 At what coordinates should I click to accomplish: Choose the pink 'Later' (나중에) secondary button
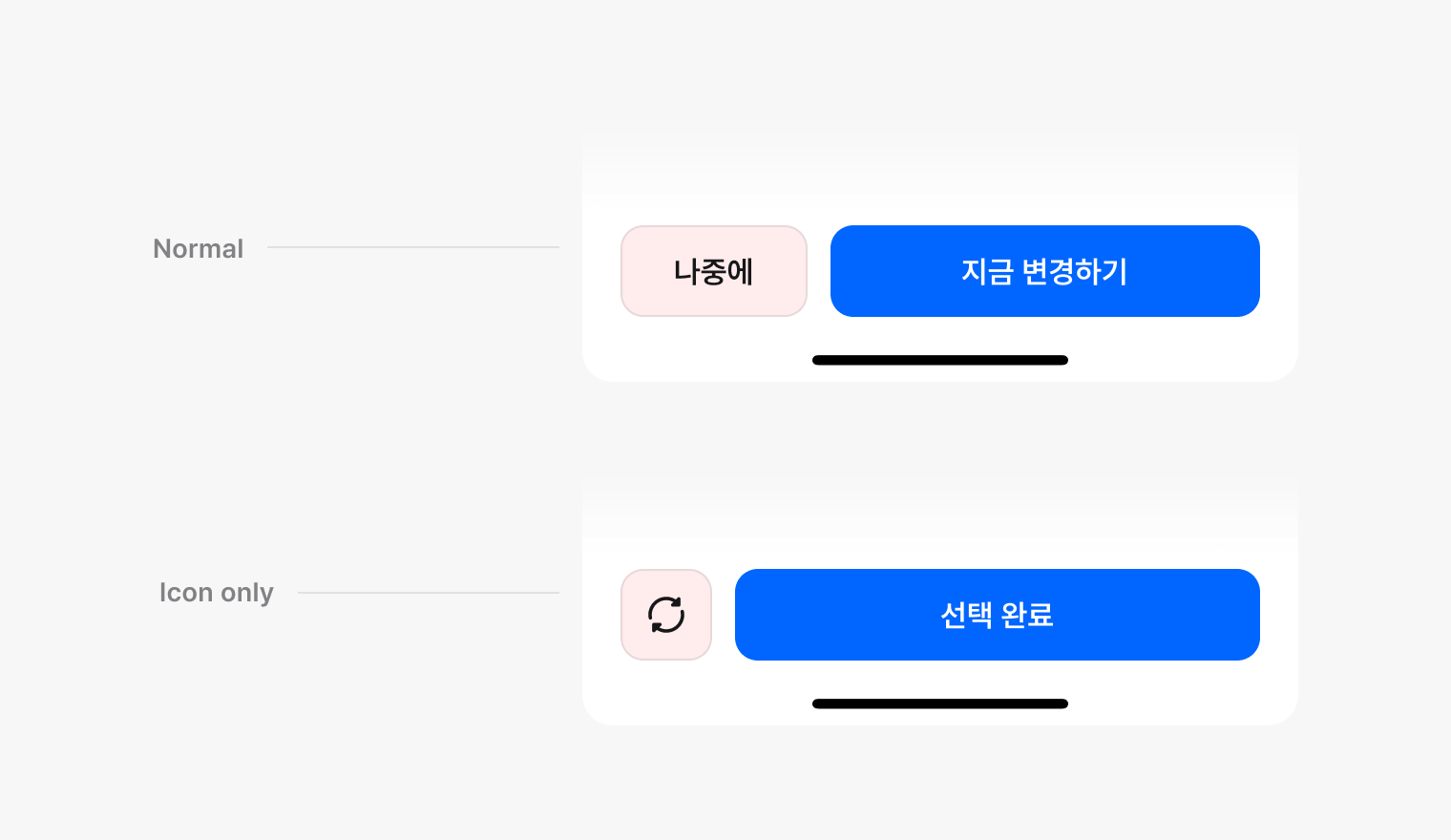(713, 271)
